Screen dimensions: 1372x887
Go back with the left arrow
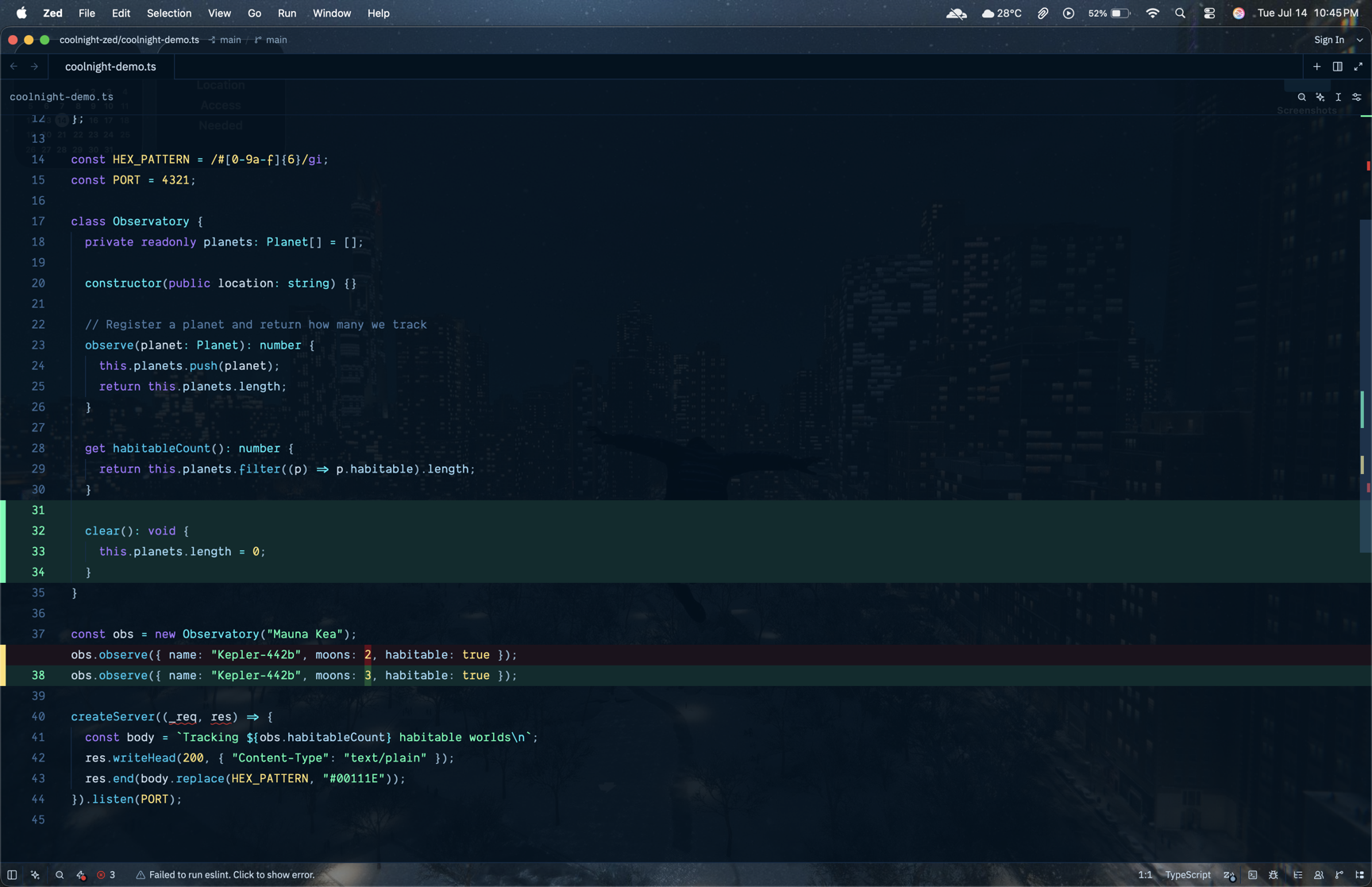tap(13, 67)
